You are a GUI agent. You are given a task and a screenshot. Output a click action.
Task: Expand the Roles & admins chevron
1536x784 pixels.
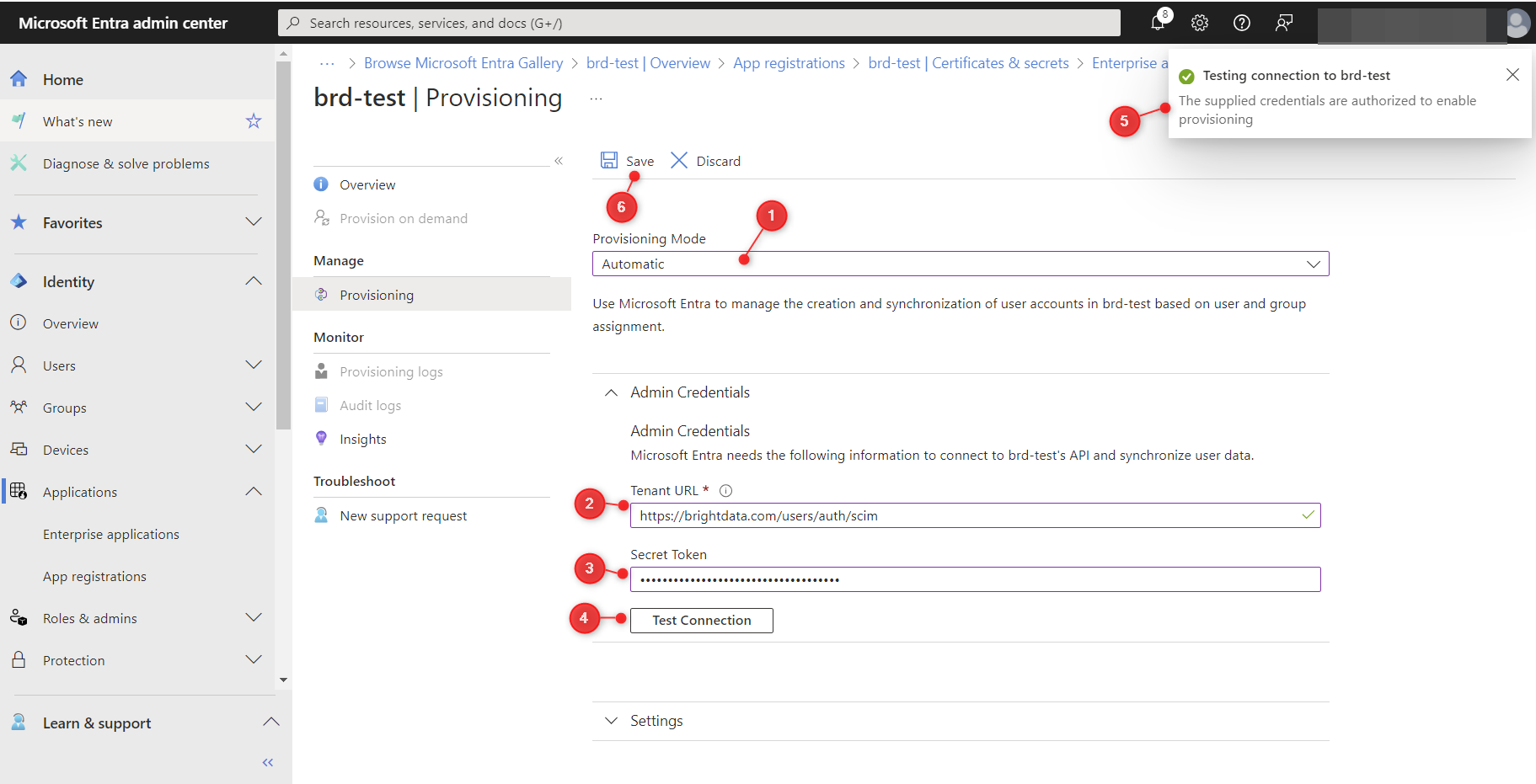pos(254,617)
